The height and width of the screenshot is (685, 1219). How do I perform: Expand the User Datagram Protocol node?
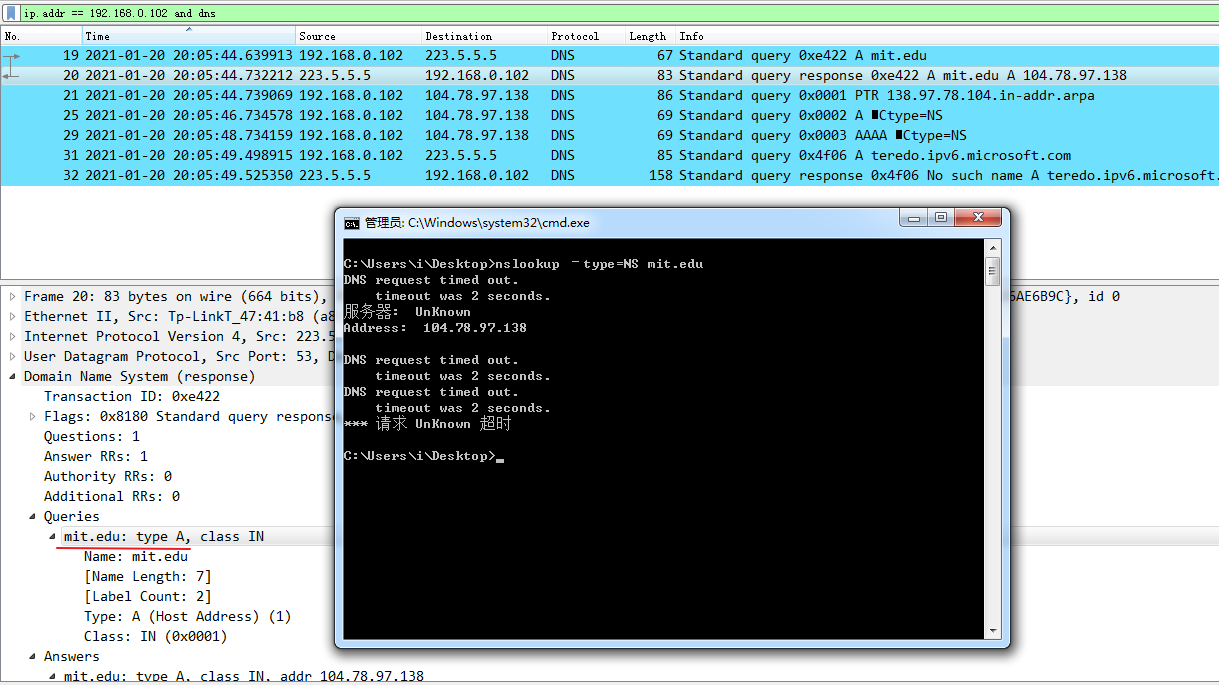pos(12,356)
